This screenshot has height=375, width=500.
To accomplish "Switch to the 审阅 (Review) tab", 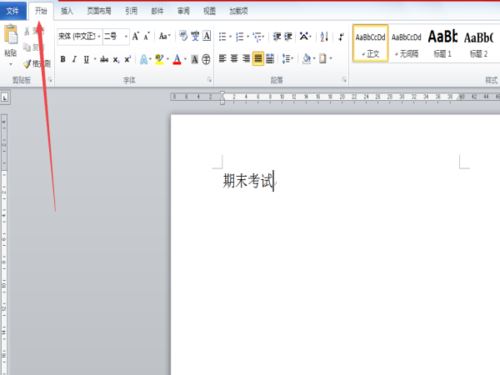I will (x=183, y=11).
